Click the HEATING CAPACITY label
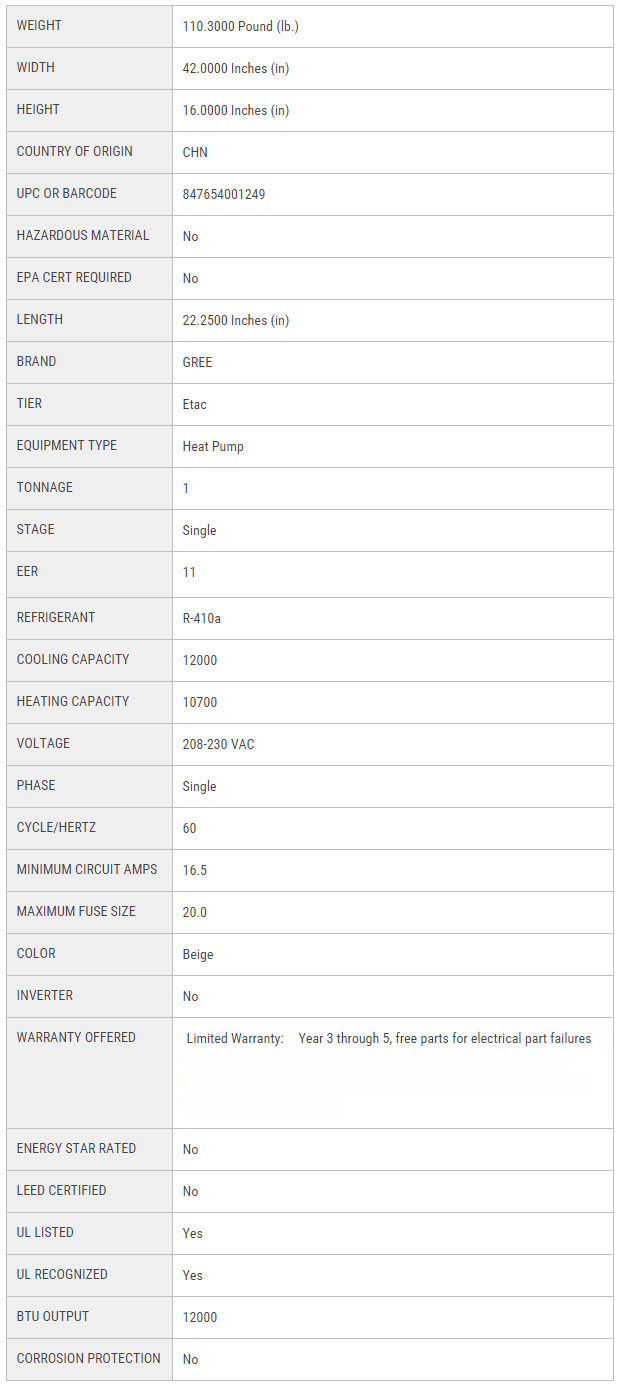 click(x=73, y=702)
